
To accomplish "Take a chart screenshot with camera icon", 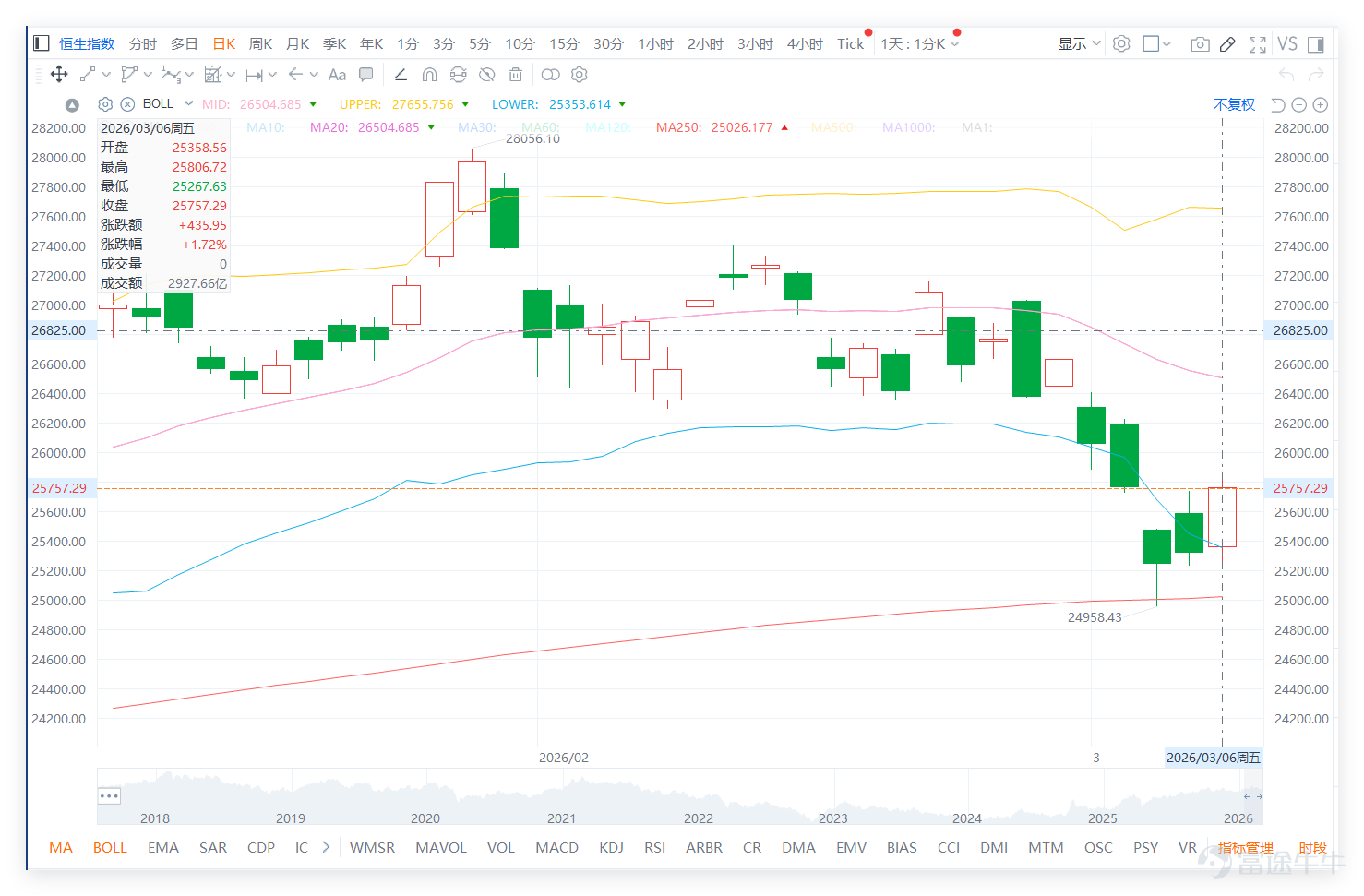I will coord(1200,43).
